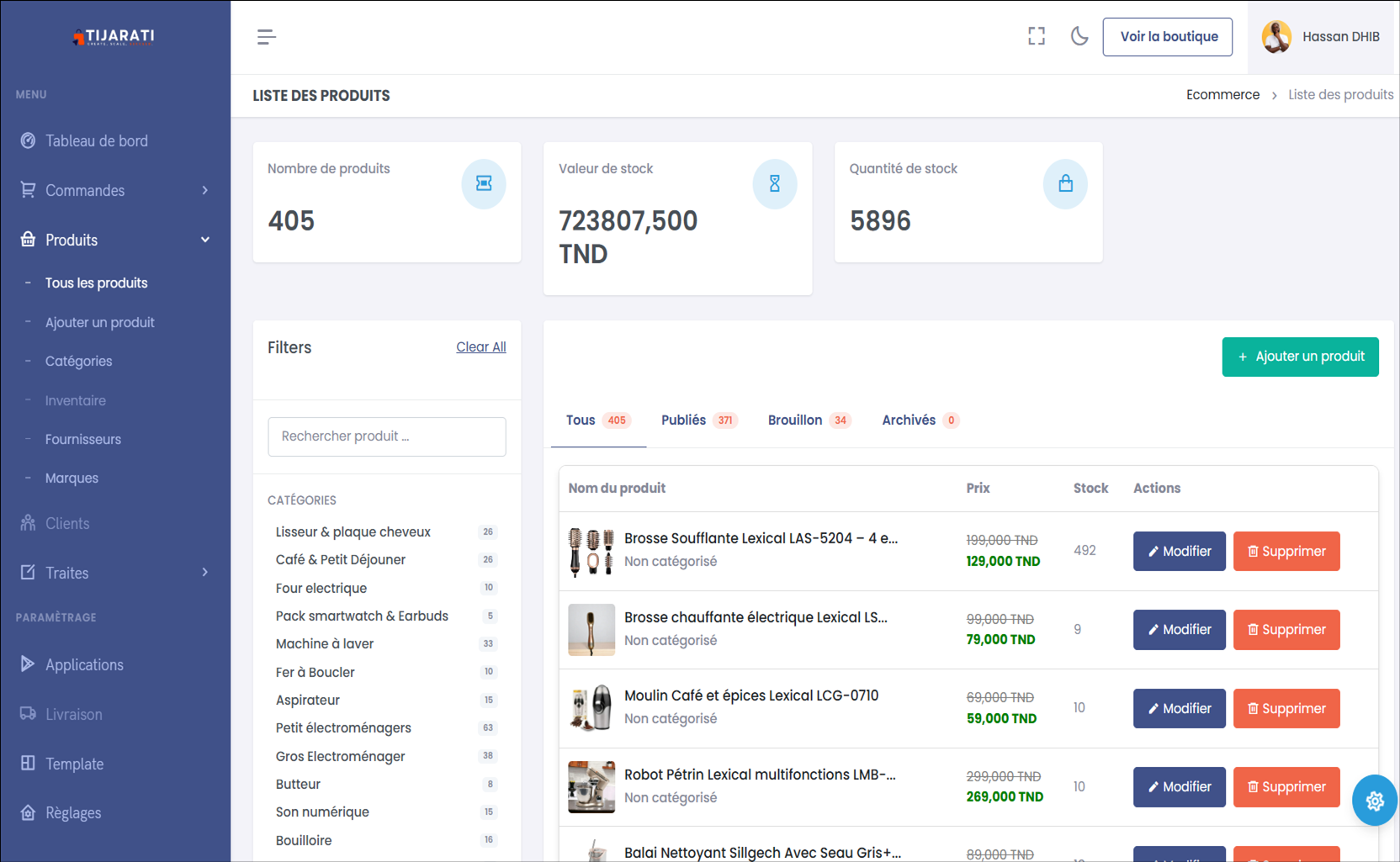
Task: Click the Ecommerce breadcrumb link
Action: (1222, 95)
